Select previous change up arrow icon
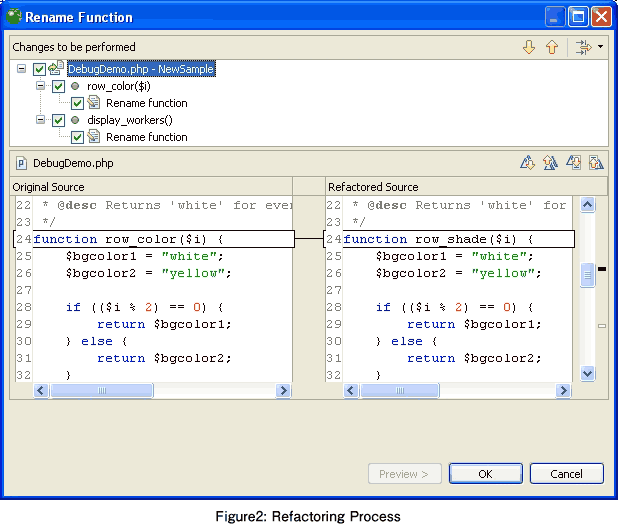The height and width of the screenshot is (528, 618). pos(552,47)
